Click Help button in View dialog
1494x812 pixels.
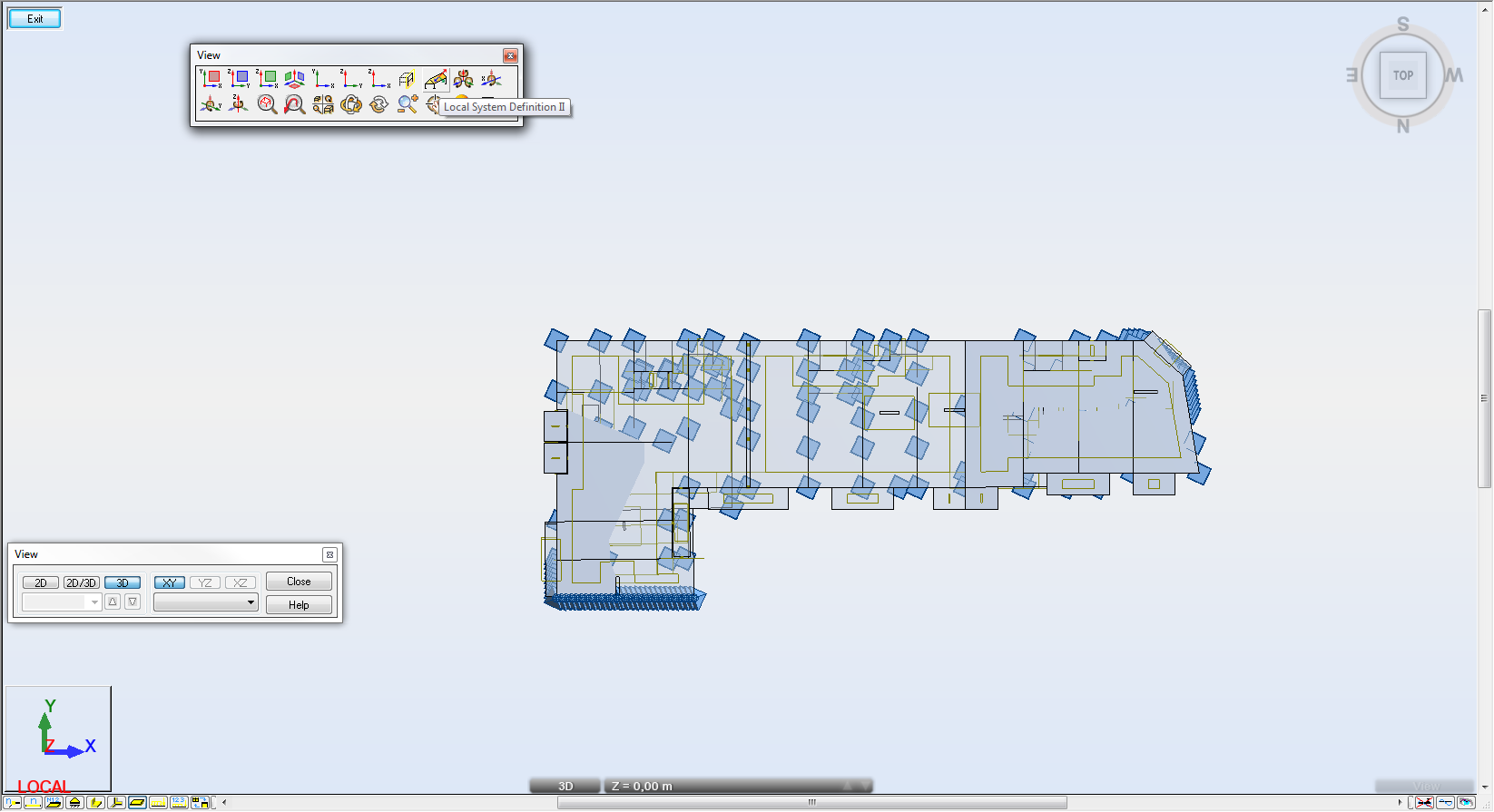tap(299, 605)
